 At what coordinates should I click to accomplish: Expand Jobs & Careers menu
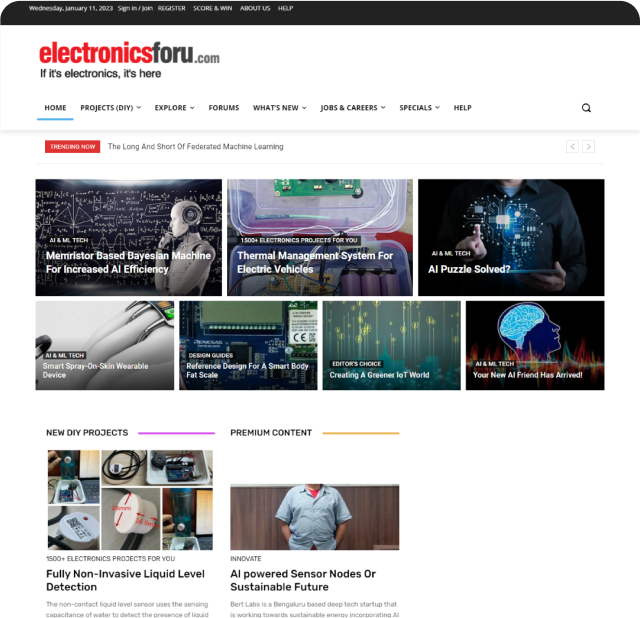coord(353,108)
